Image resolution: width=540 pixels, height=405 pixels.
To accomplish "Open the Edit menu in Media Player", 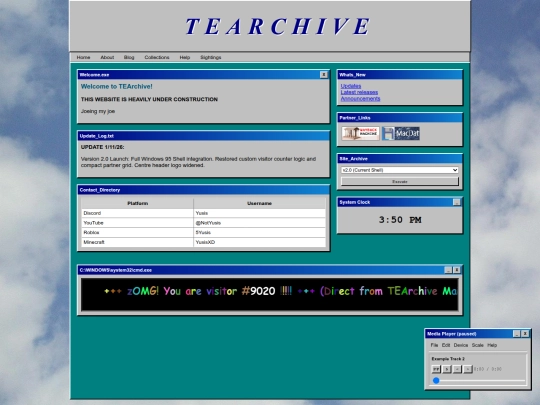I will click(446, 345).
